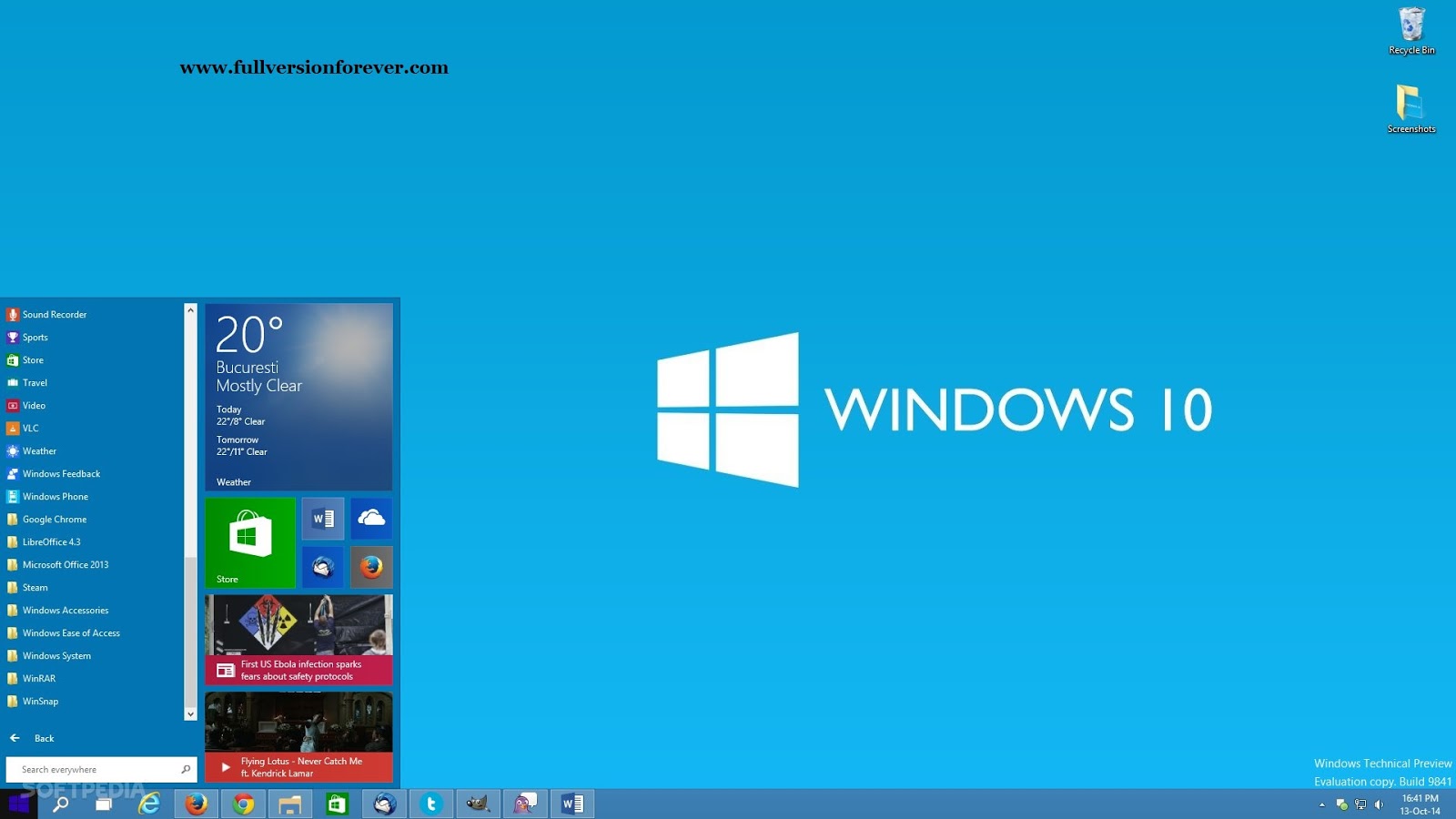Play Flying Lotus music tile
1456x819 pixels.
[x=298, y=737]
